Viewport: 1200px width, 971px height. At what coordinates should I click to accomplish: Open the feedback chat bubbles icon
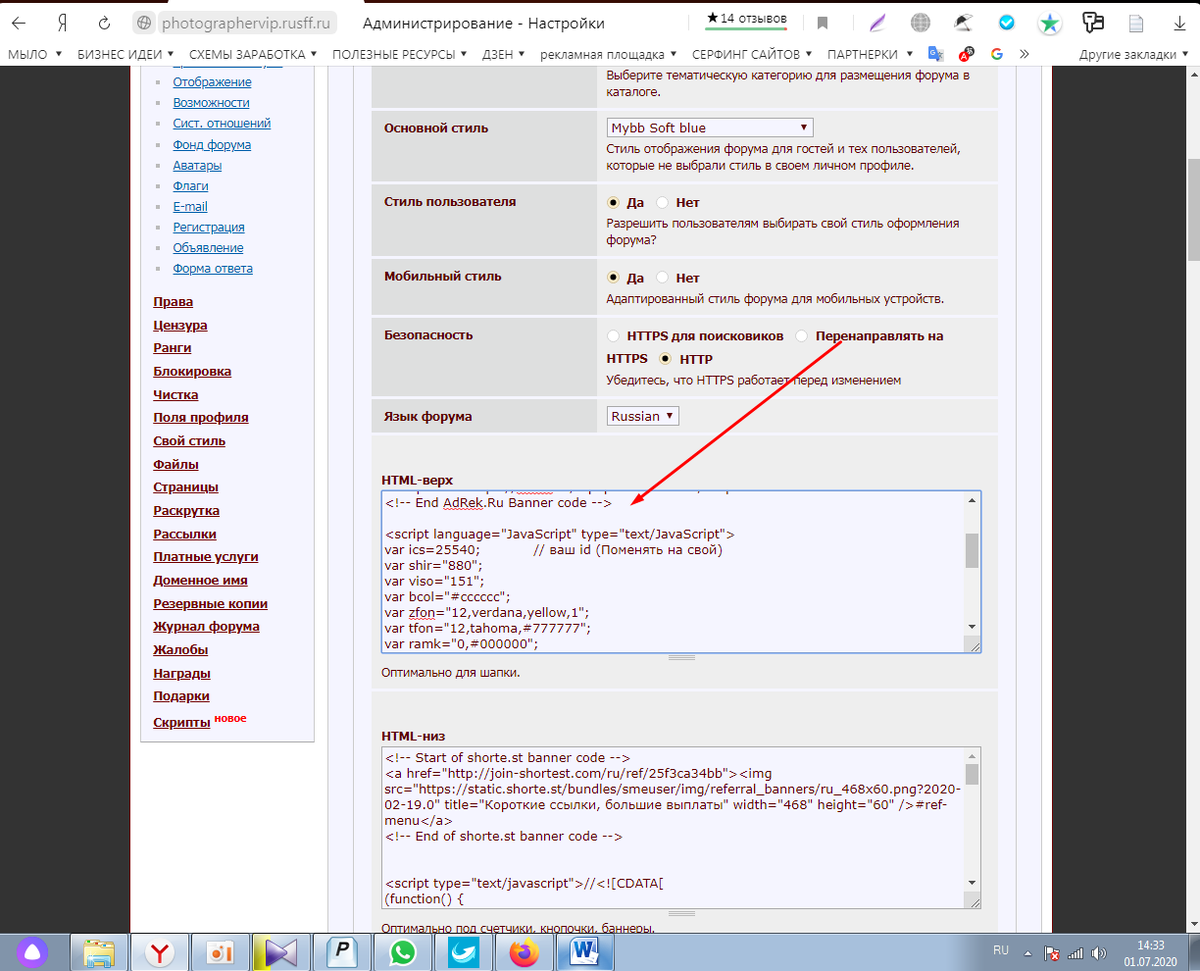[x=1094, y=22]
